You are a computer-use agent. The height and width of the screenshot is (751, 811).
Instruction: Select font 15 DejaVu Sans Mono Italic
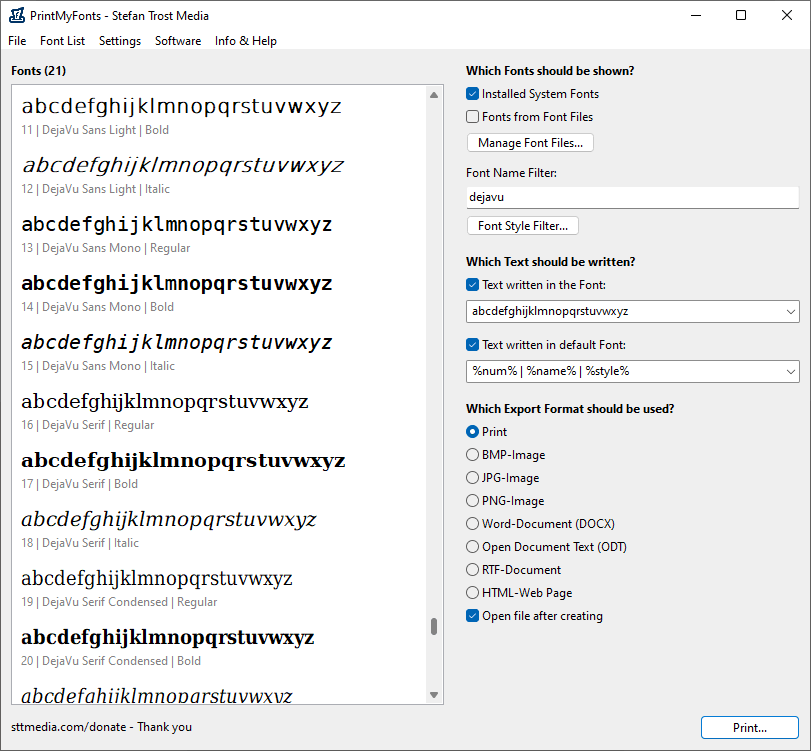(x=219, y=351)
